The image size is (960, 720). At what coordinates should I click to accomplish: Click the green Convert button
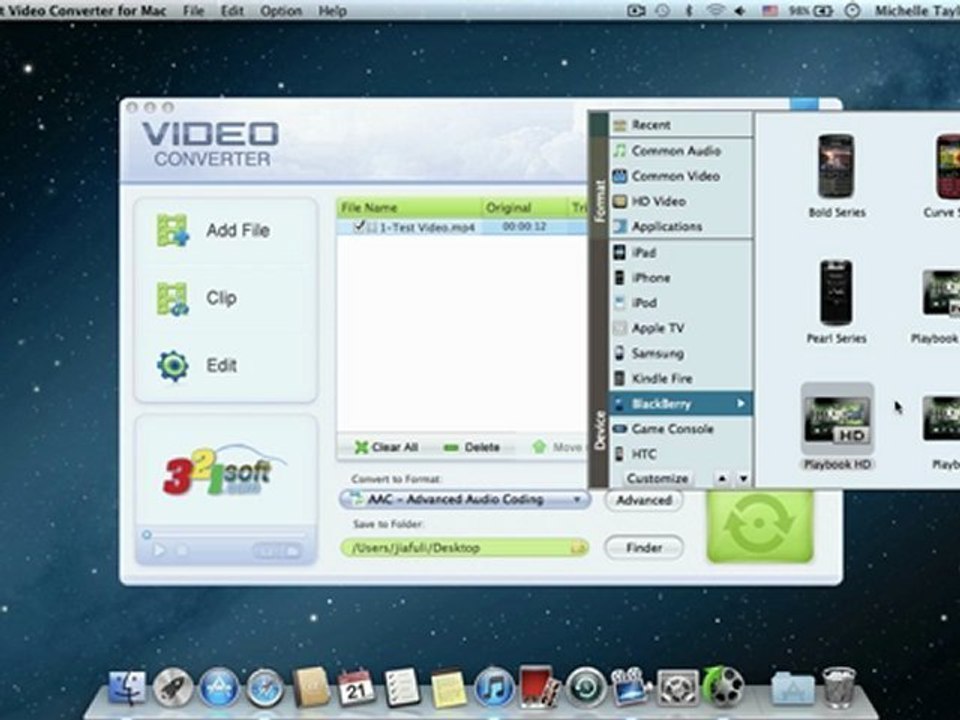(760, 525)
